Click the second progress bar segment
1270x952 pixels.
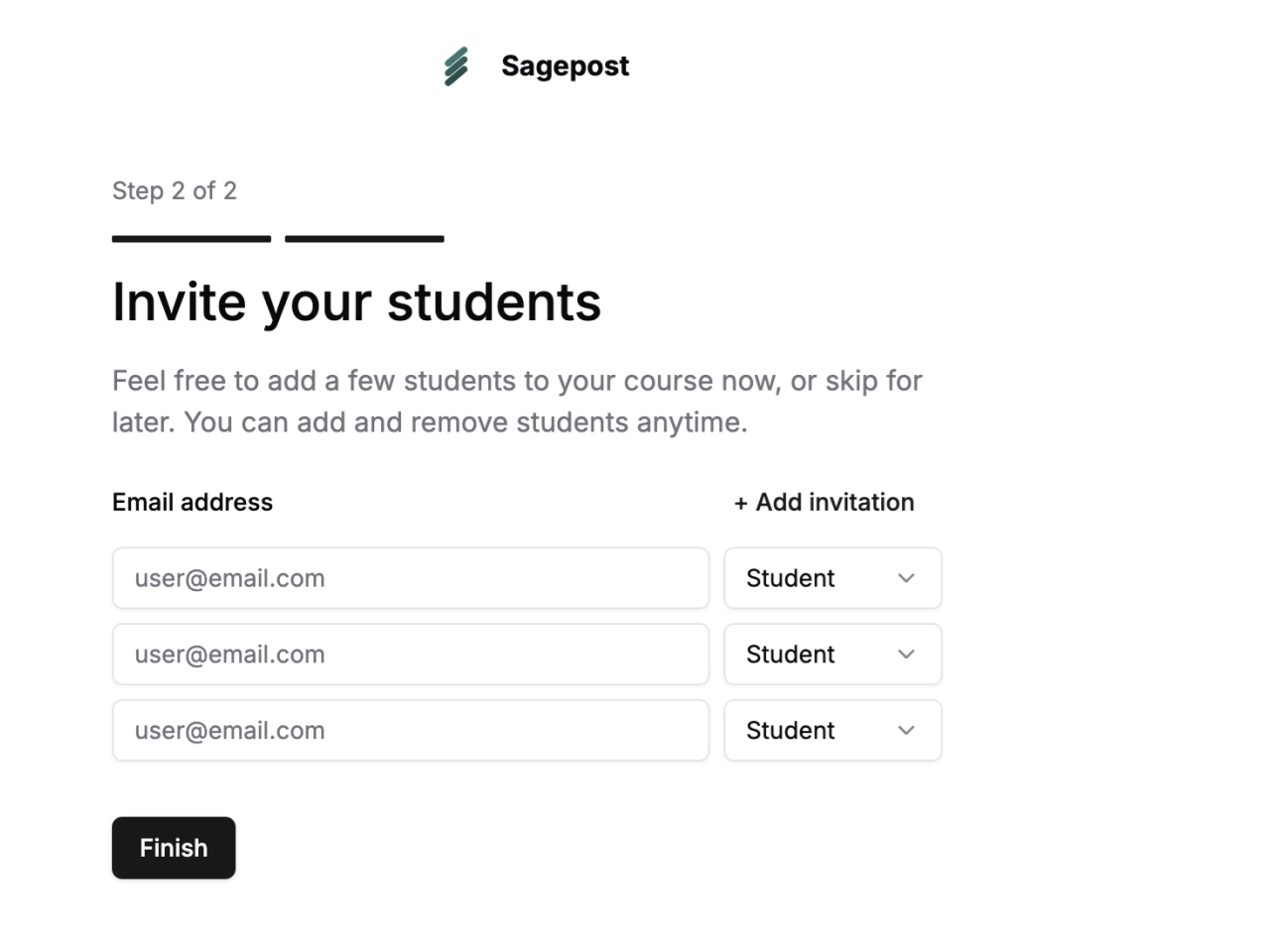tap(364, 239)
